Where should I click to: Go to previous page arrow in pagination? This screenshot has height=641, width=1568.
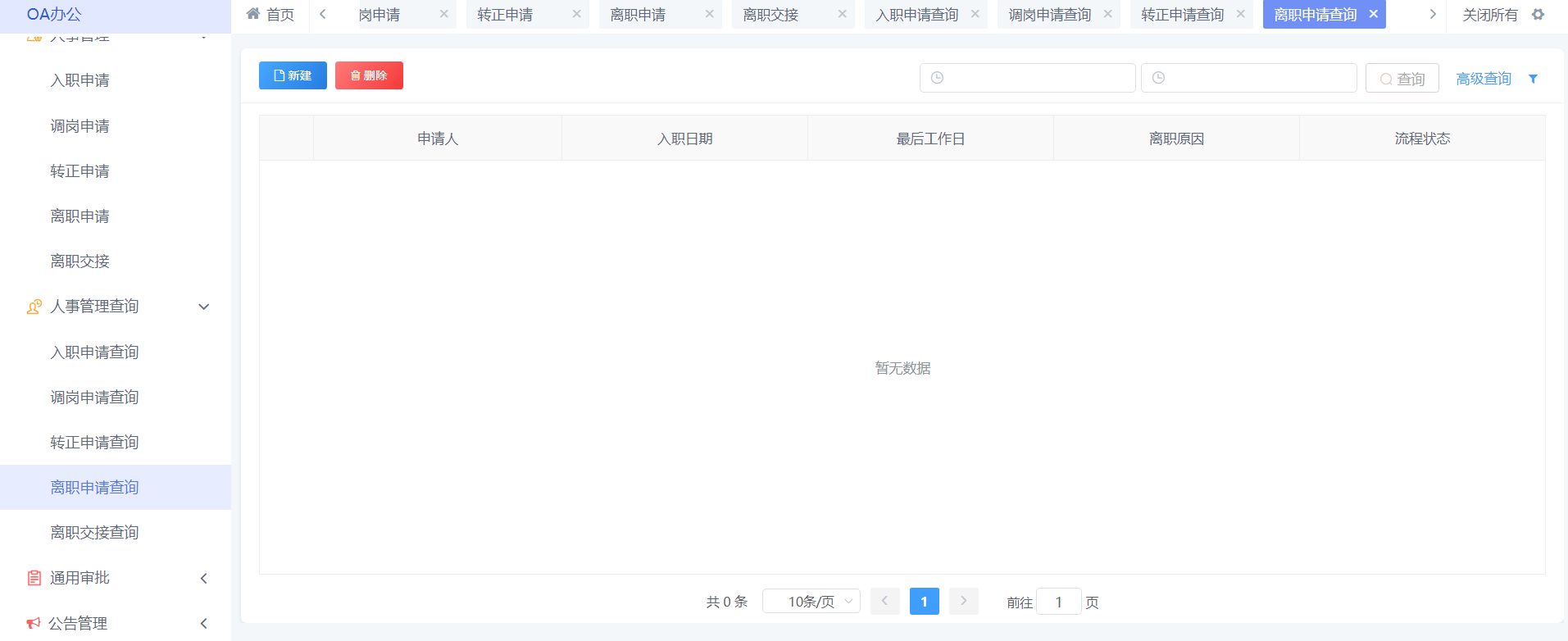(884, 601)
